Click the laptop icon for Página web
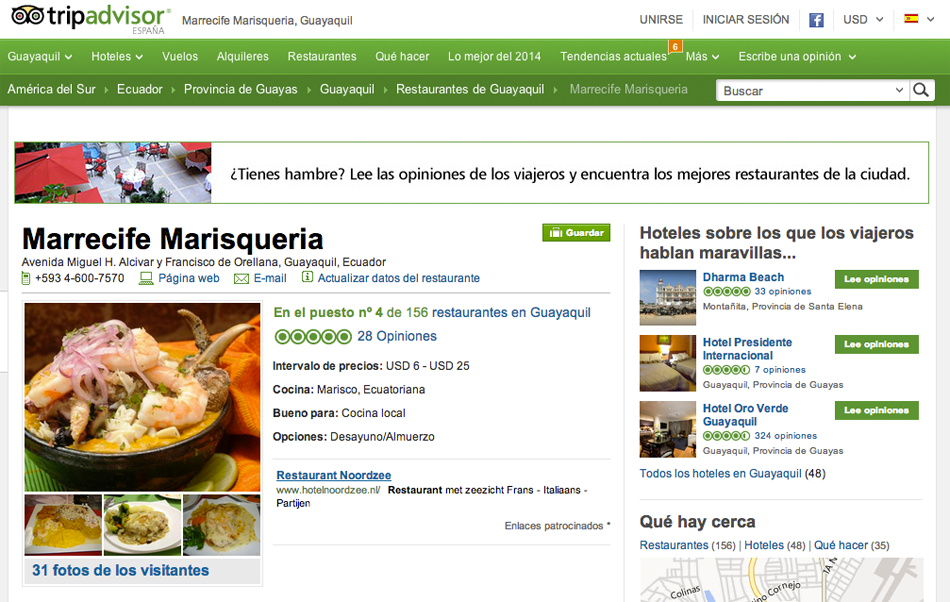 [146, 278]
